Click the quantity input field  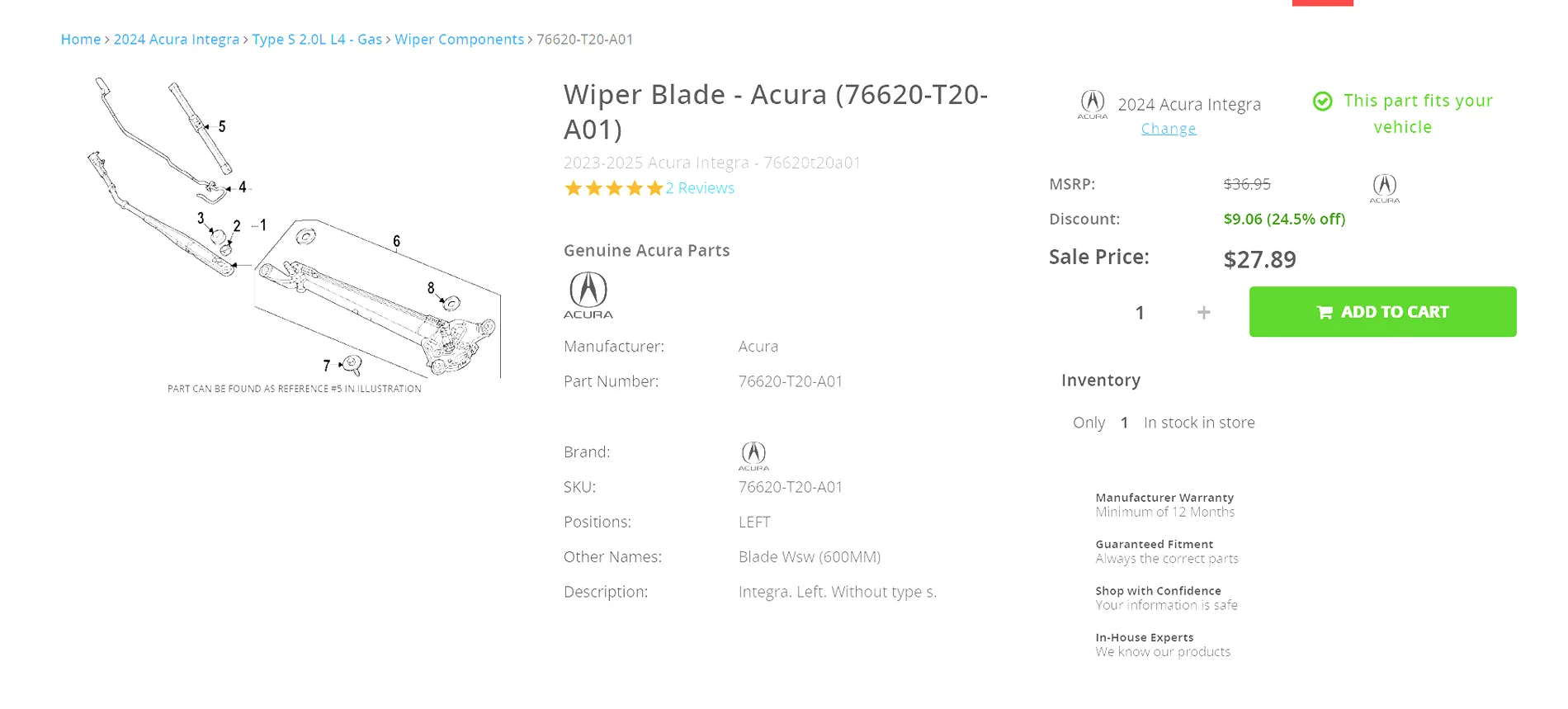(x=1140, y=312)
